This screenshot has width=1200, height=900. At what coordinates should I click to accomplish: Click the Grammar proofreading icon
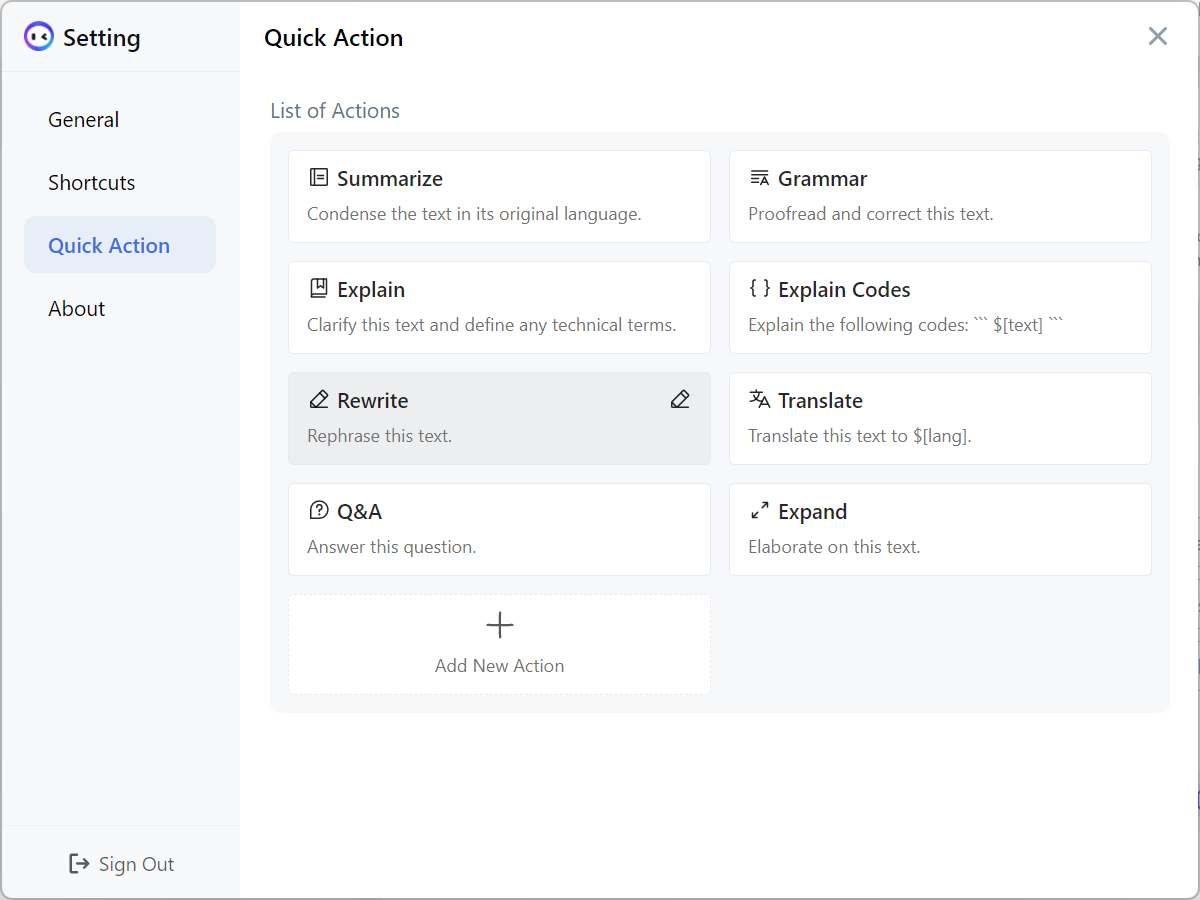(x=759, y=178)
